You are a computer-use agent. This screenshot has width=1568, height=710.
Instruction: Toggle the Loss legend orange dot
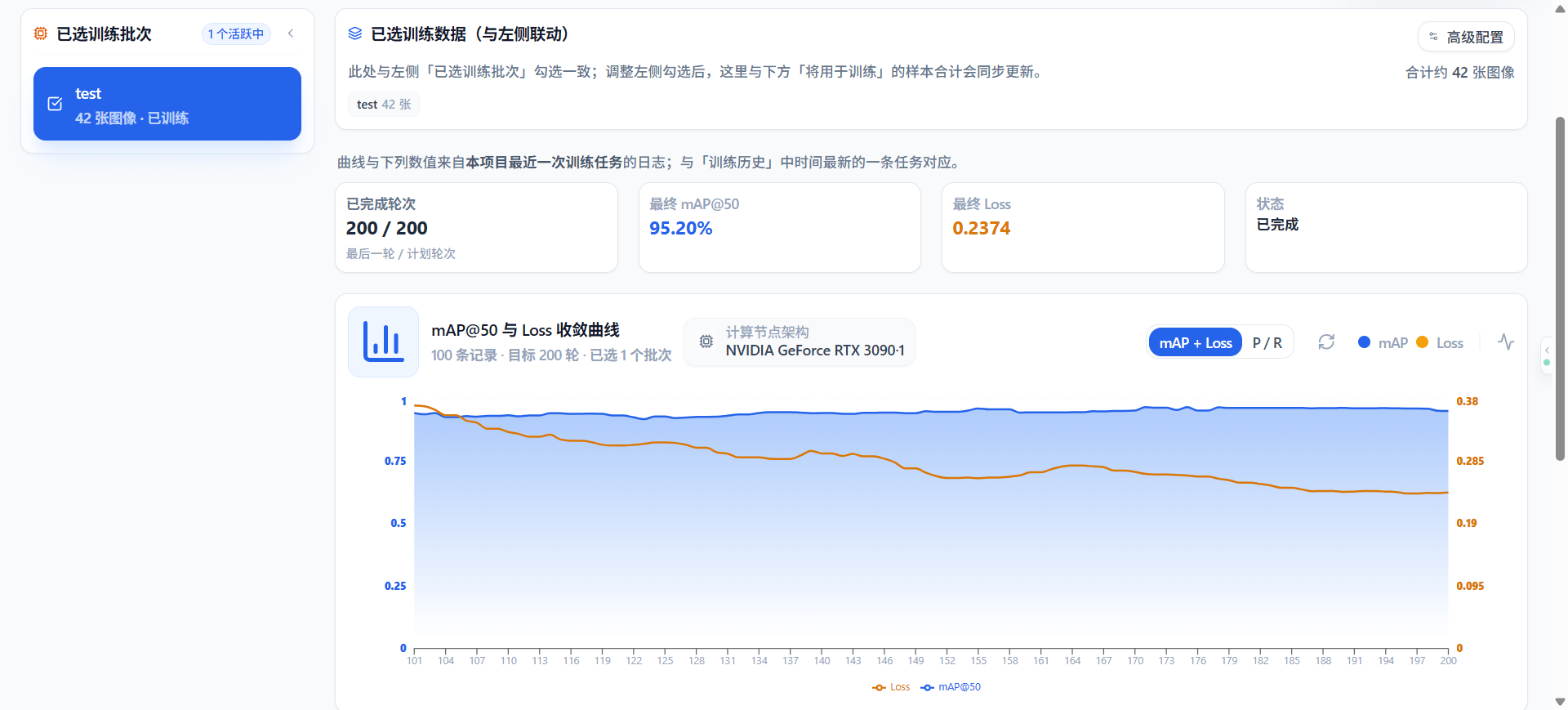click(x=1423, y=342)
